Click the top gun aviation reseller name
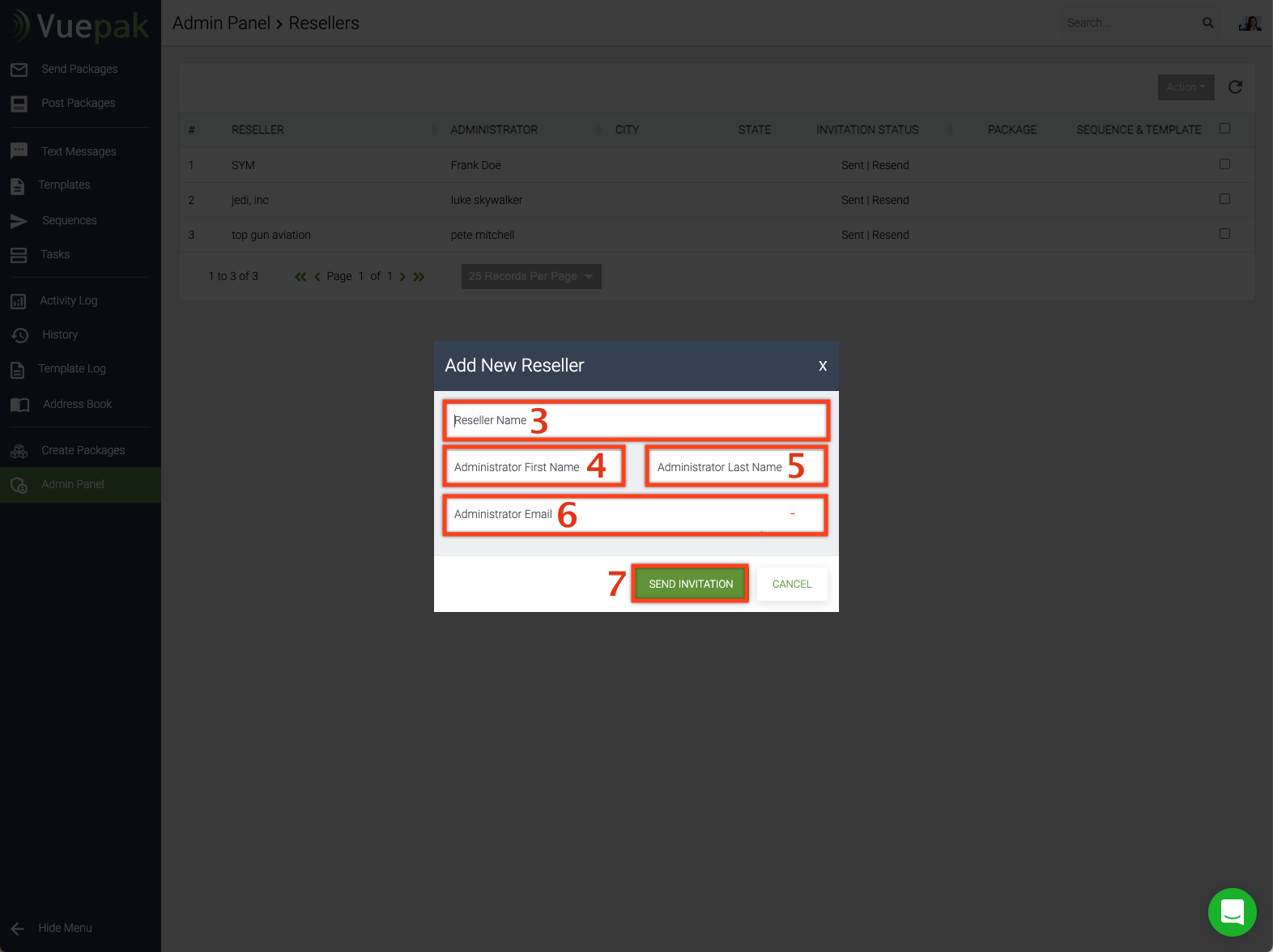1273x952 pixels. 271,235
